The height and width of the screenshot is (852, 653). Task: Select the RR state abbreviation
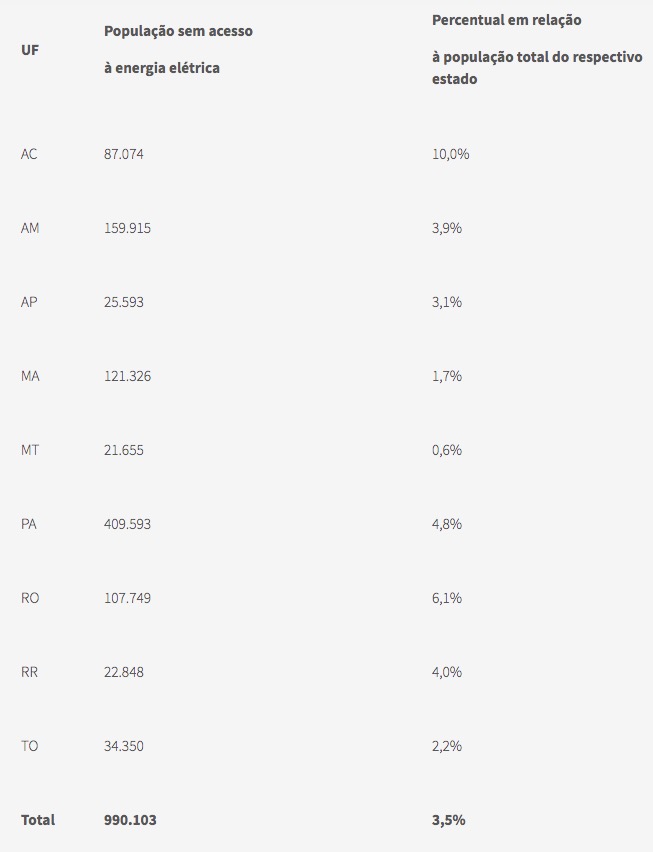[29, 672]
